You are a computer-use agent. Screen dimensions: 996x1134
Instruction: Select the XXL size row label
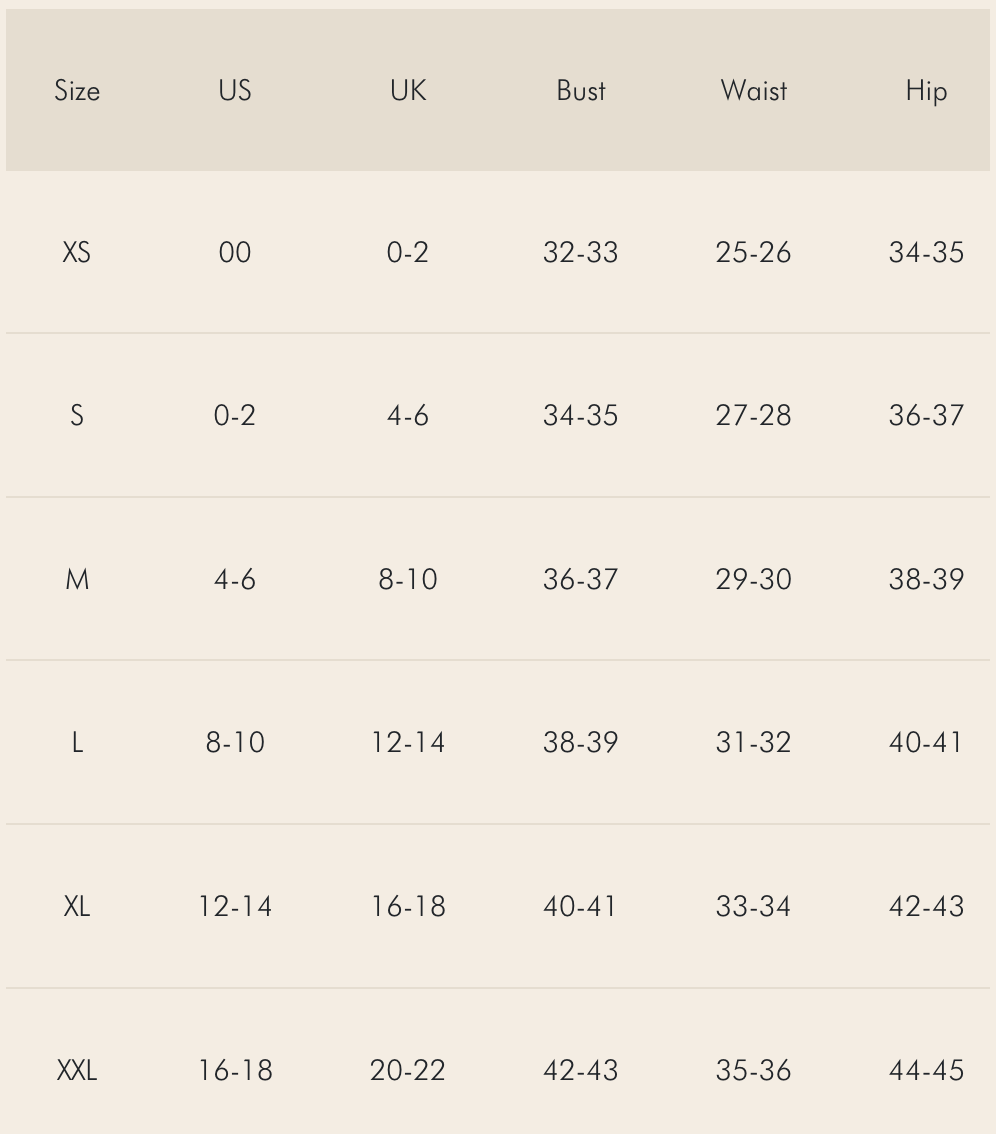(77, 1070)
